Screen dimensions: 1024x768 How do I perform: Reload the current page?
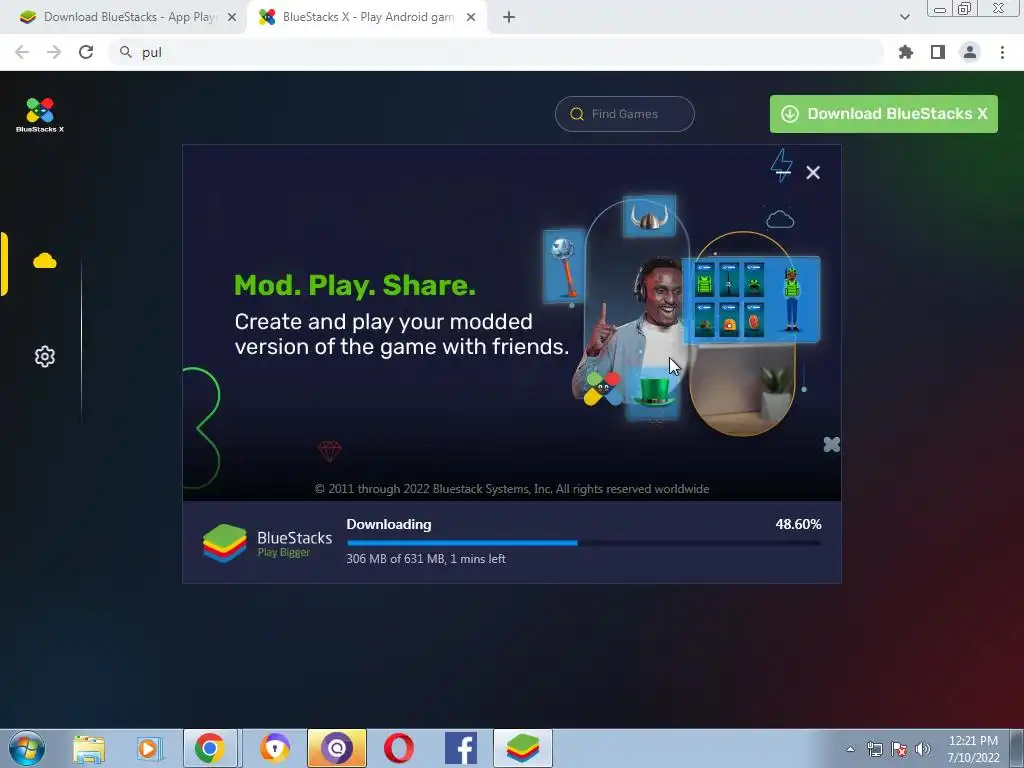[x=86, y=52]
